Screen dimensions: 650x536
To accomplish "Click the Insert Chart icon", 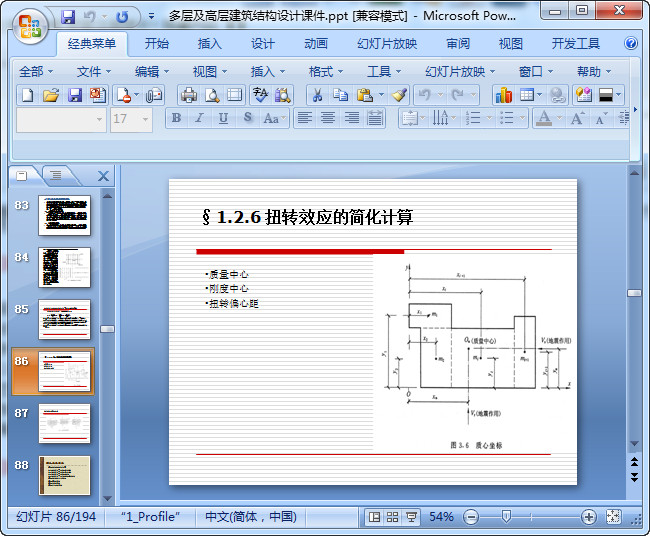I will point(504,95).
